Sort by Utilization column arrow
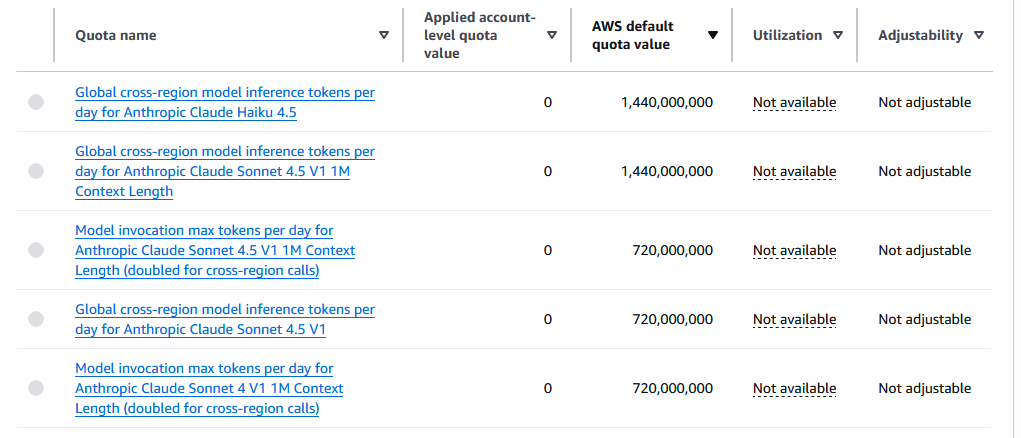This screenshot has width=1021, height=438. click(837, 35)
